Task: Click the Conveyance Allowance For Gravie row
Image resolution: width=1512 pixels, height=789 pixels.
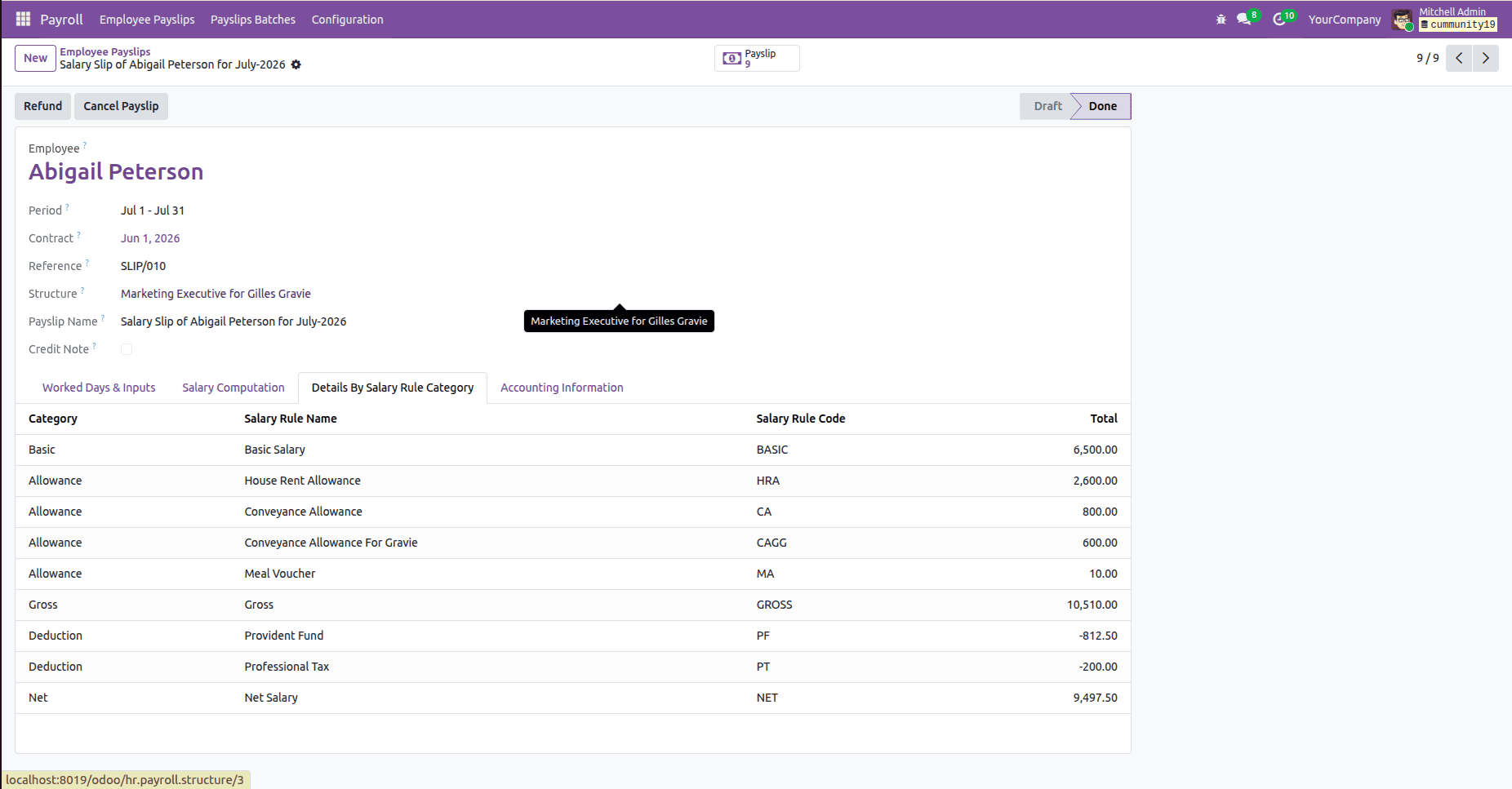Action: [573, 543]
